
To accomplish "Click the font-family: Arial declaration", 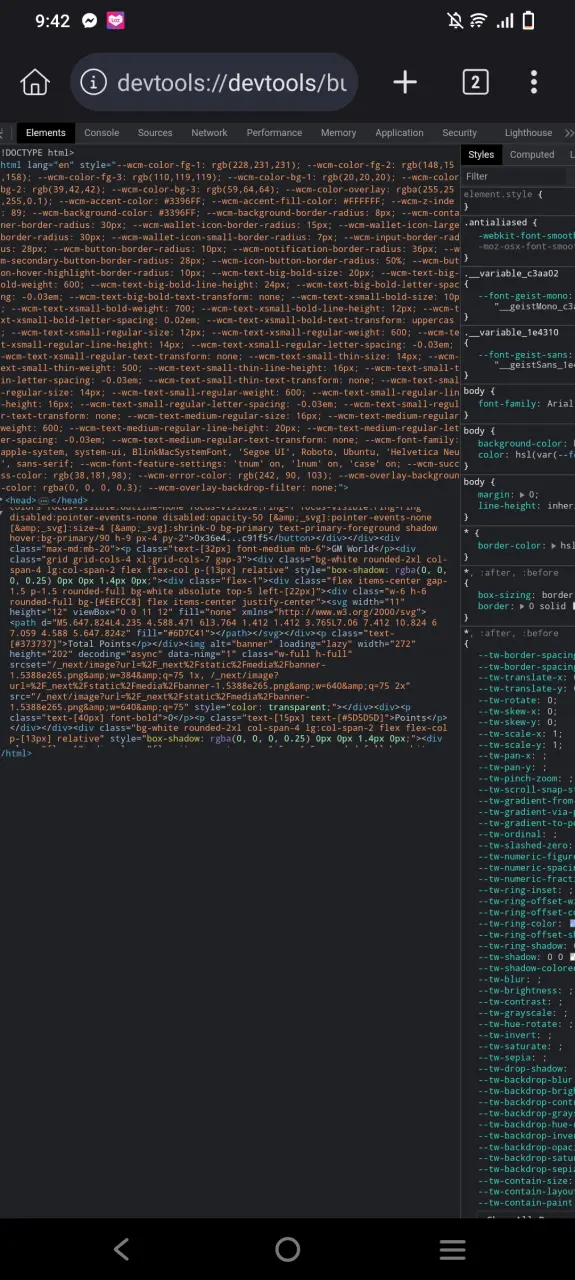I will [525, 403].
